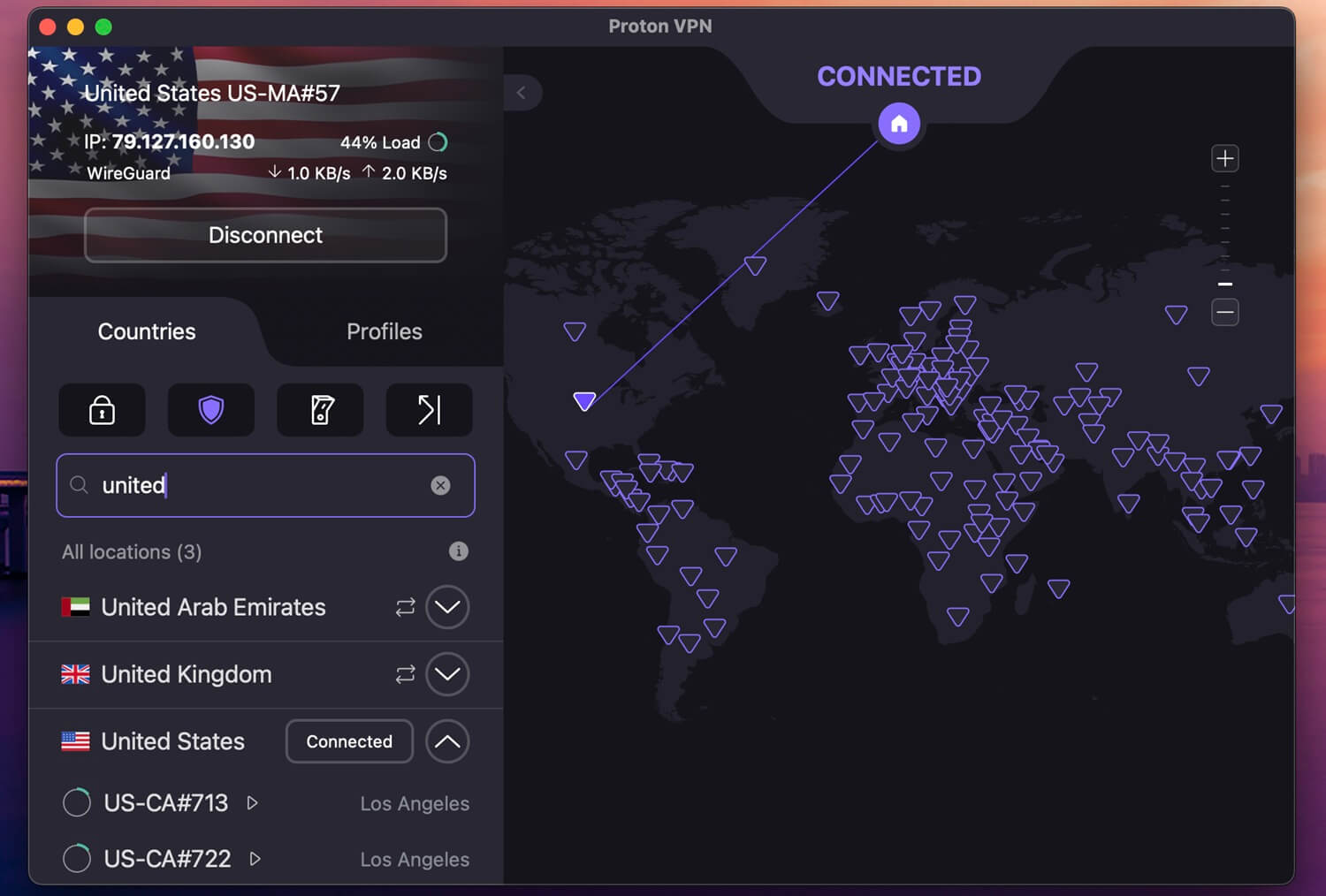The height and width of the screenshot is (896, 1326).
Task: Select the Countries tab
Action: (146, 331)
